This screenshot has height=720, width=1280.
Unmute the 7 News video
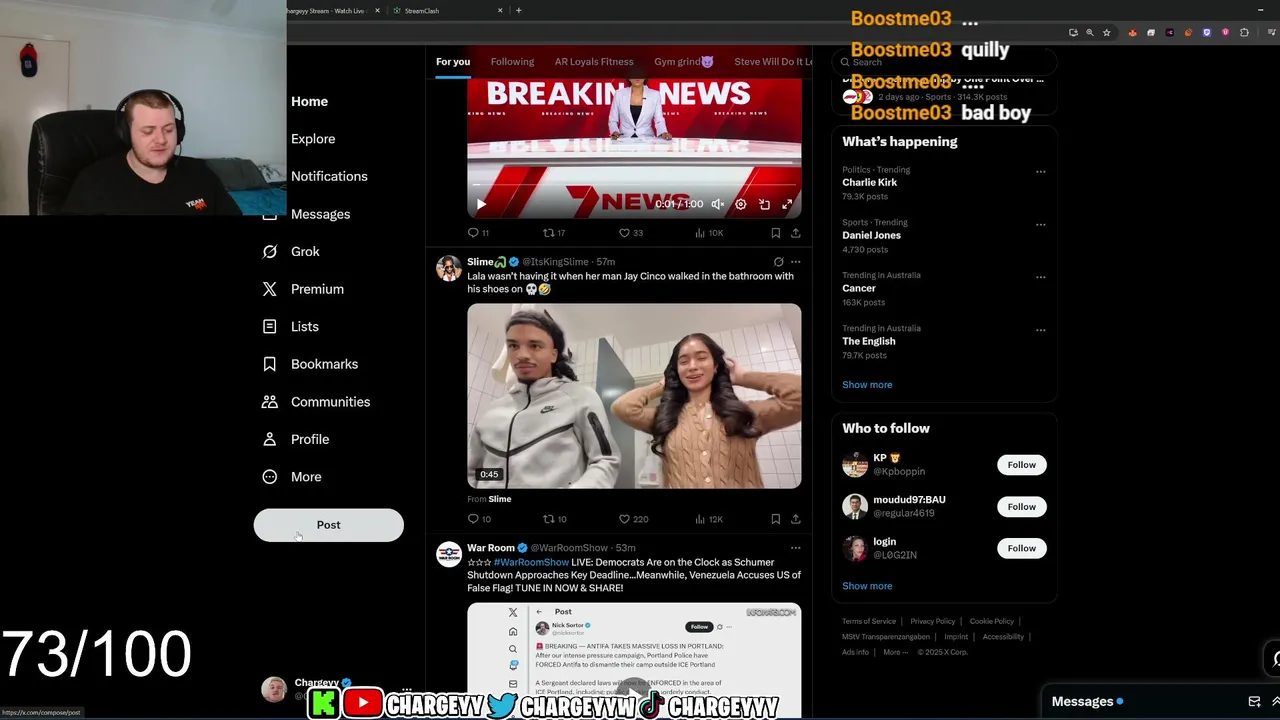717,204
